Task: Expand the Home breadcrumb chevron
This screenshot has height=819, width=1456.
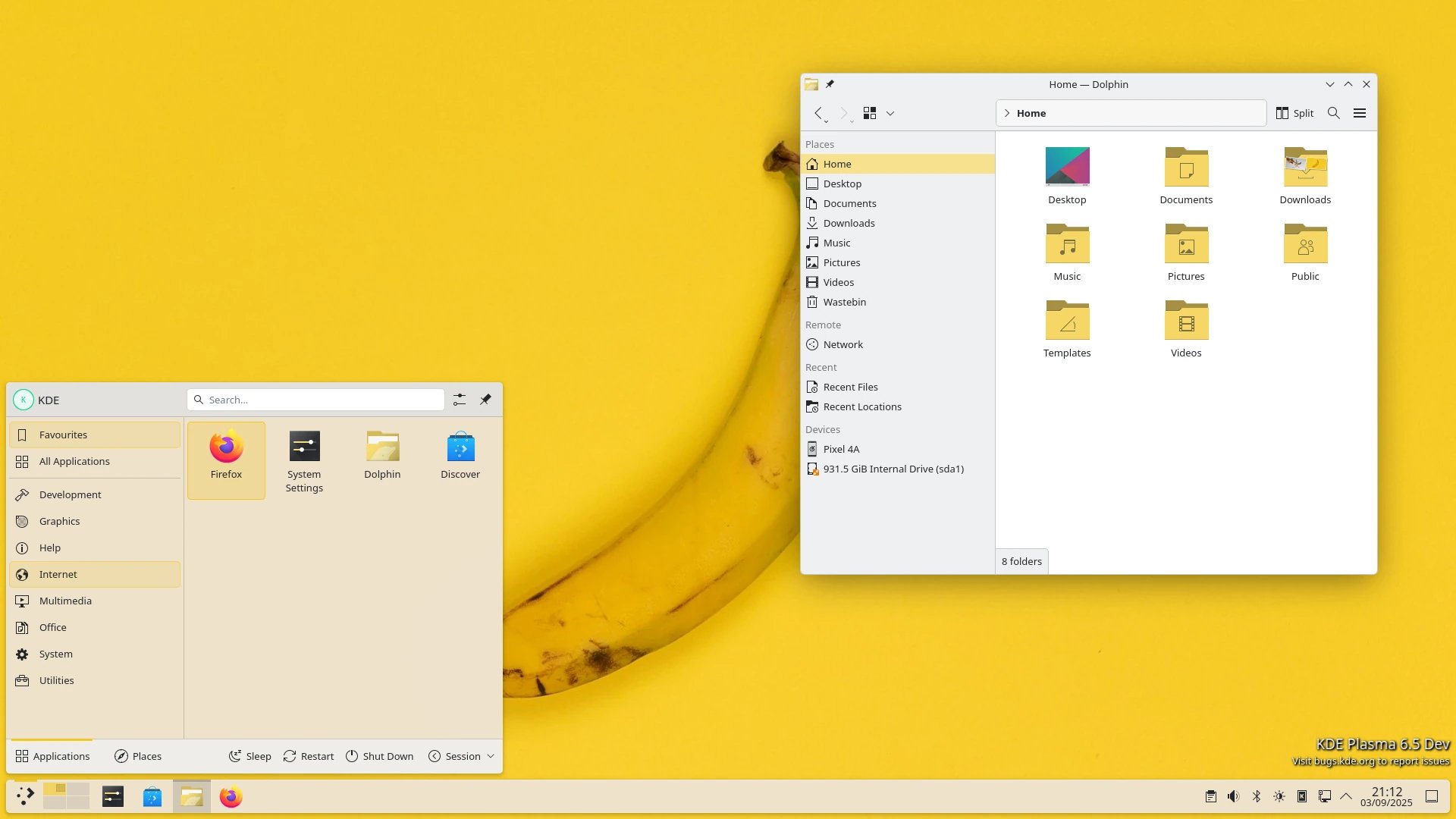Action: click(1006, 113)
